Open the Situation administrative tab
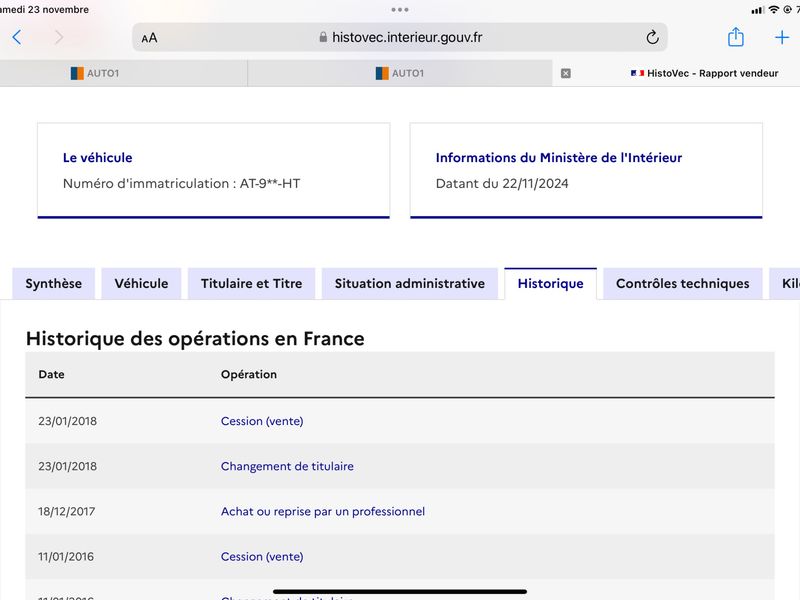This screenshot has width=800, height=600. (x=410, y=284)
